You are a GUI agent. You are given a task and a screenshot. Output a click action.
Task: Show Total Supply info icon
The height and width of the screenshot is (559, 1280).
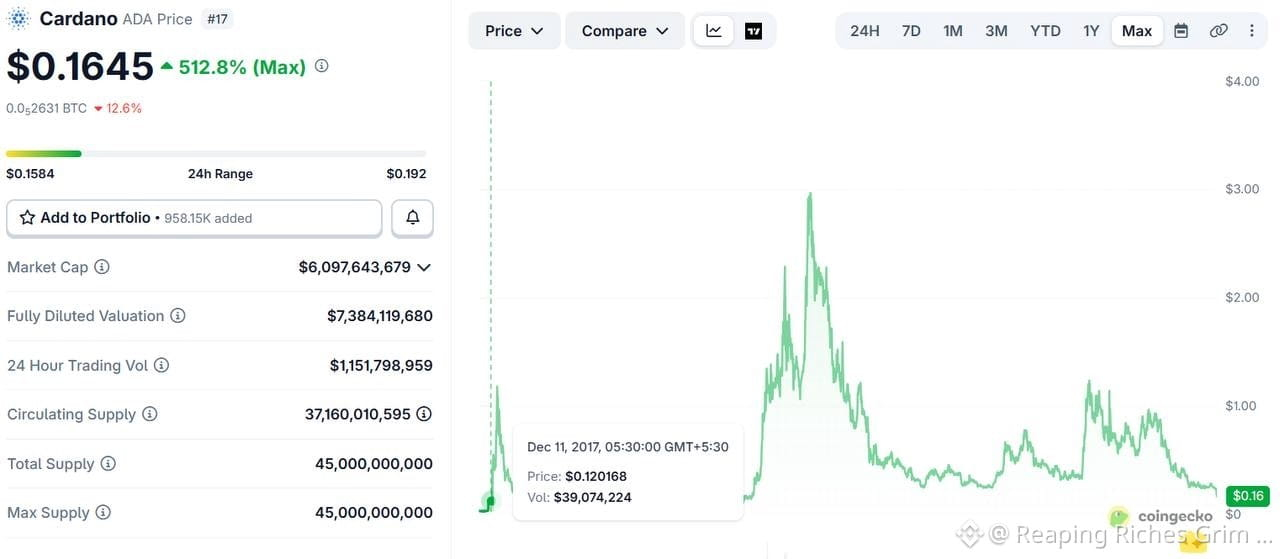108,464
